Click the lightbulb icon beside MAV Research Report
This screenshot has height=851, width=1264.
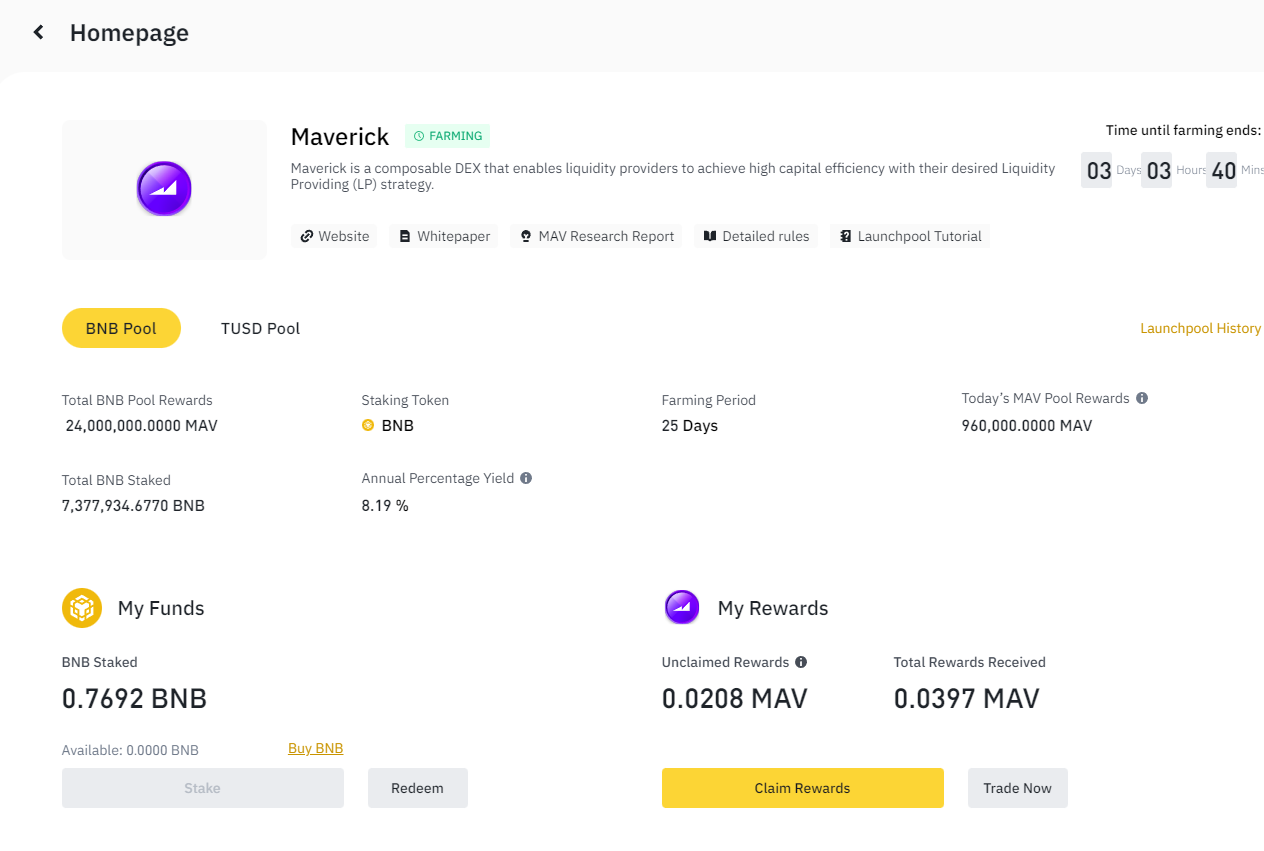526,237
